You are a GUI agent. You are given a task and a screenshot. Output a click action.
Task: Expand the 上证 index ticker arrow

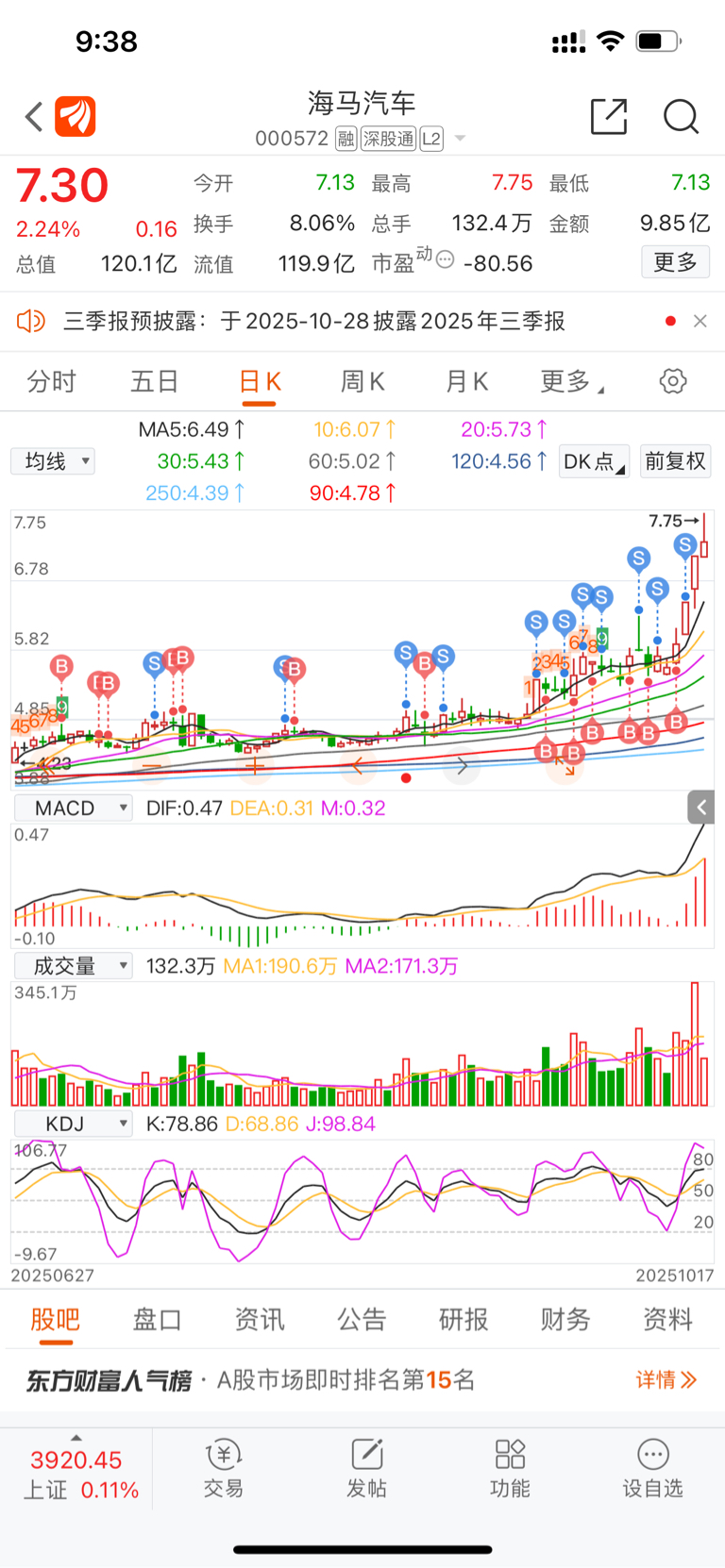76,1438
